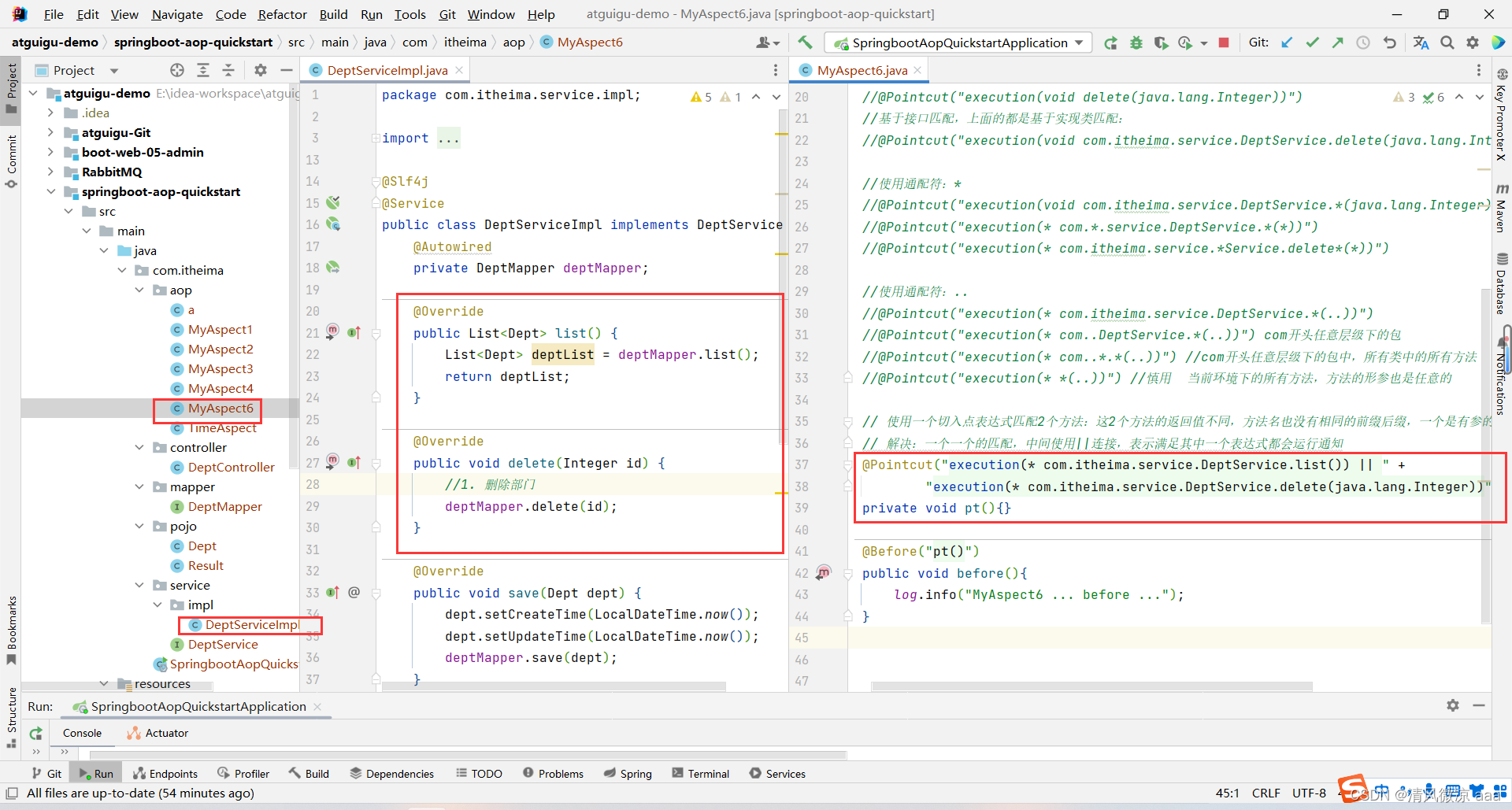Hide the Run tool window

[1479, 705]
